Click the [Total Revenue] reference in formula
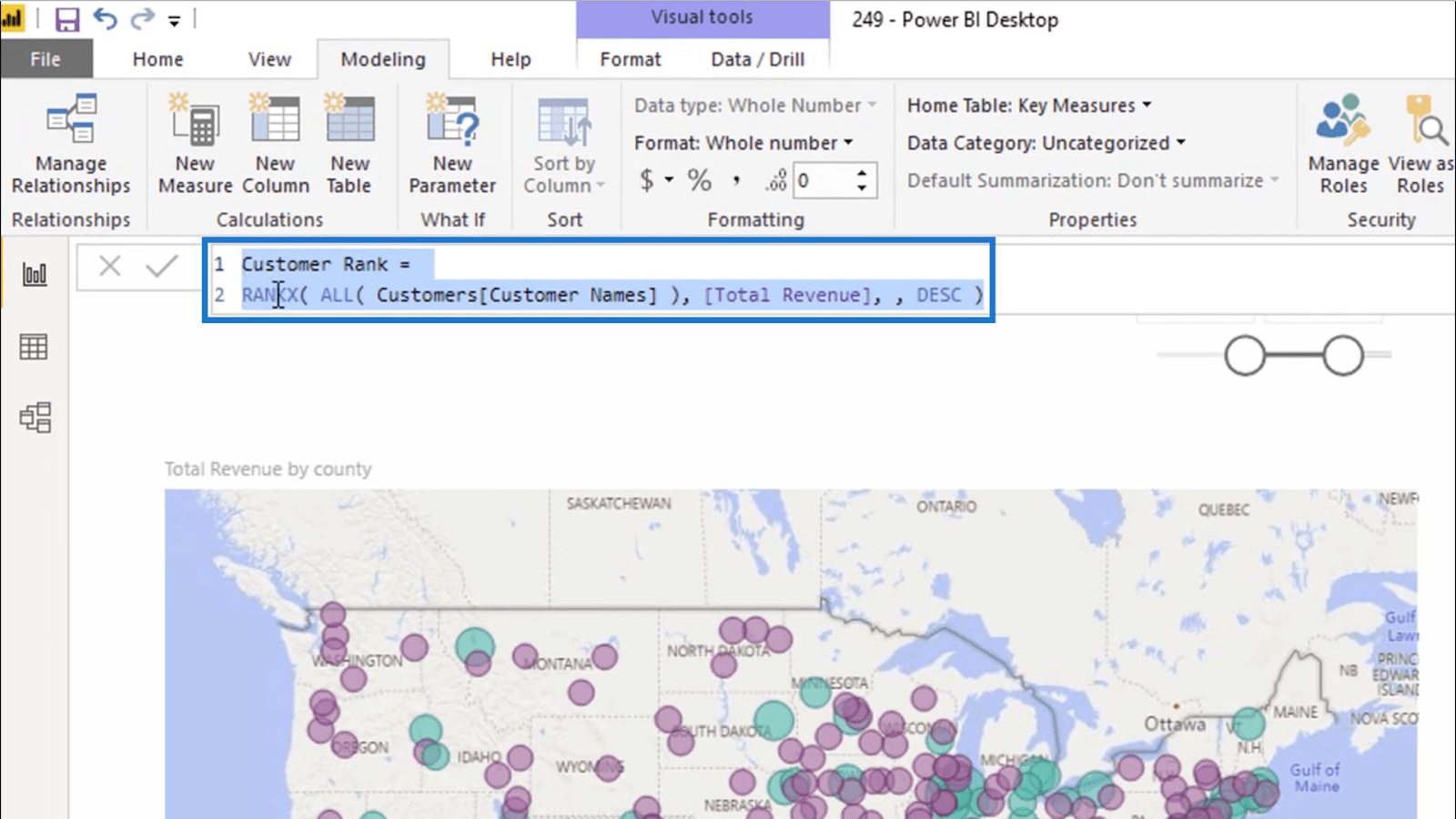1456x819 pixels. (786, 295)
